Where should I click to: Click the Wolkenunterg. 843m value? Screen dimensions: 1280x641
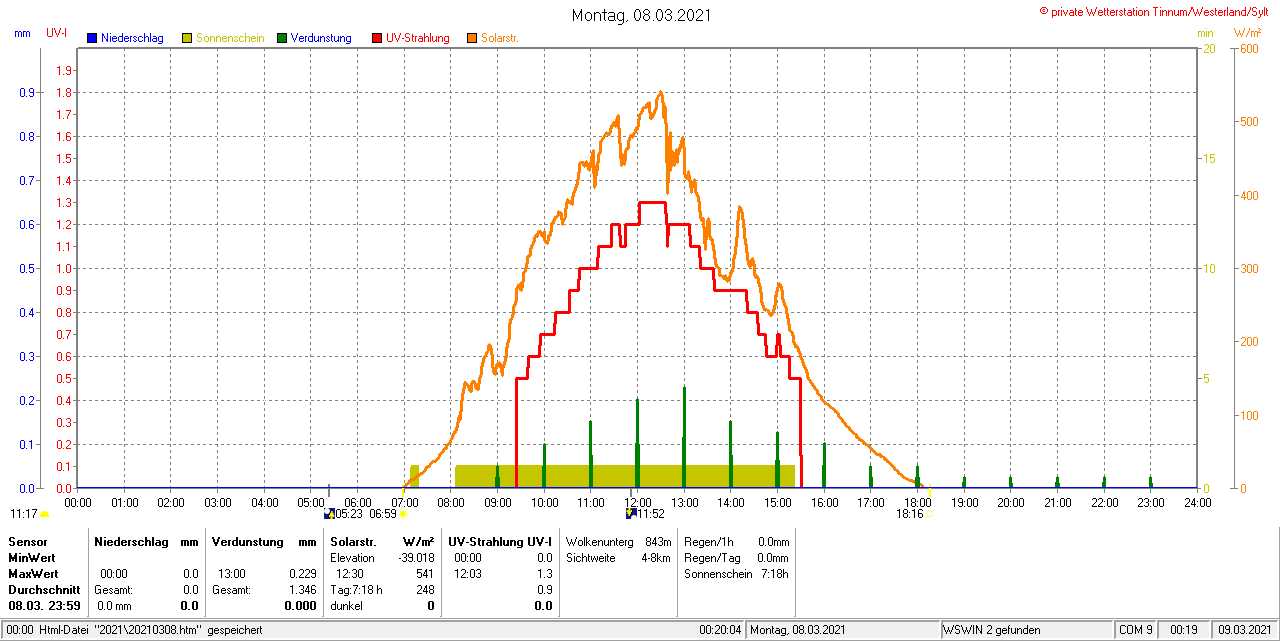658,541
